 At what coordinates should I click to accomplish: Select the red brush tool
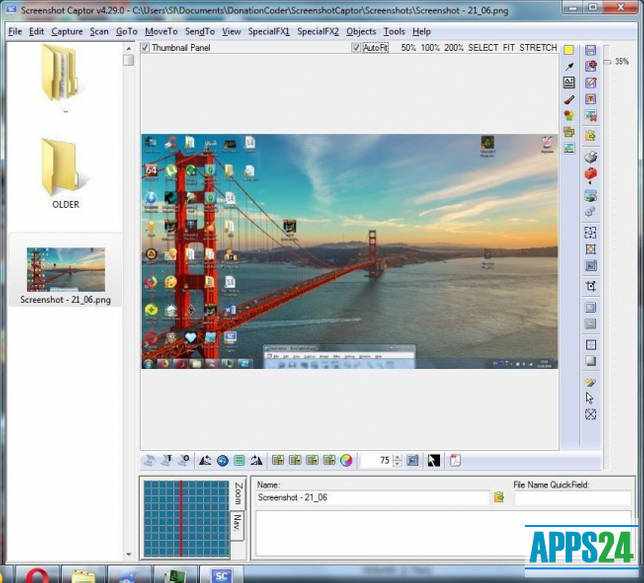click(569, 99)
